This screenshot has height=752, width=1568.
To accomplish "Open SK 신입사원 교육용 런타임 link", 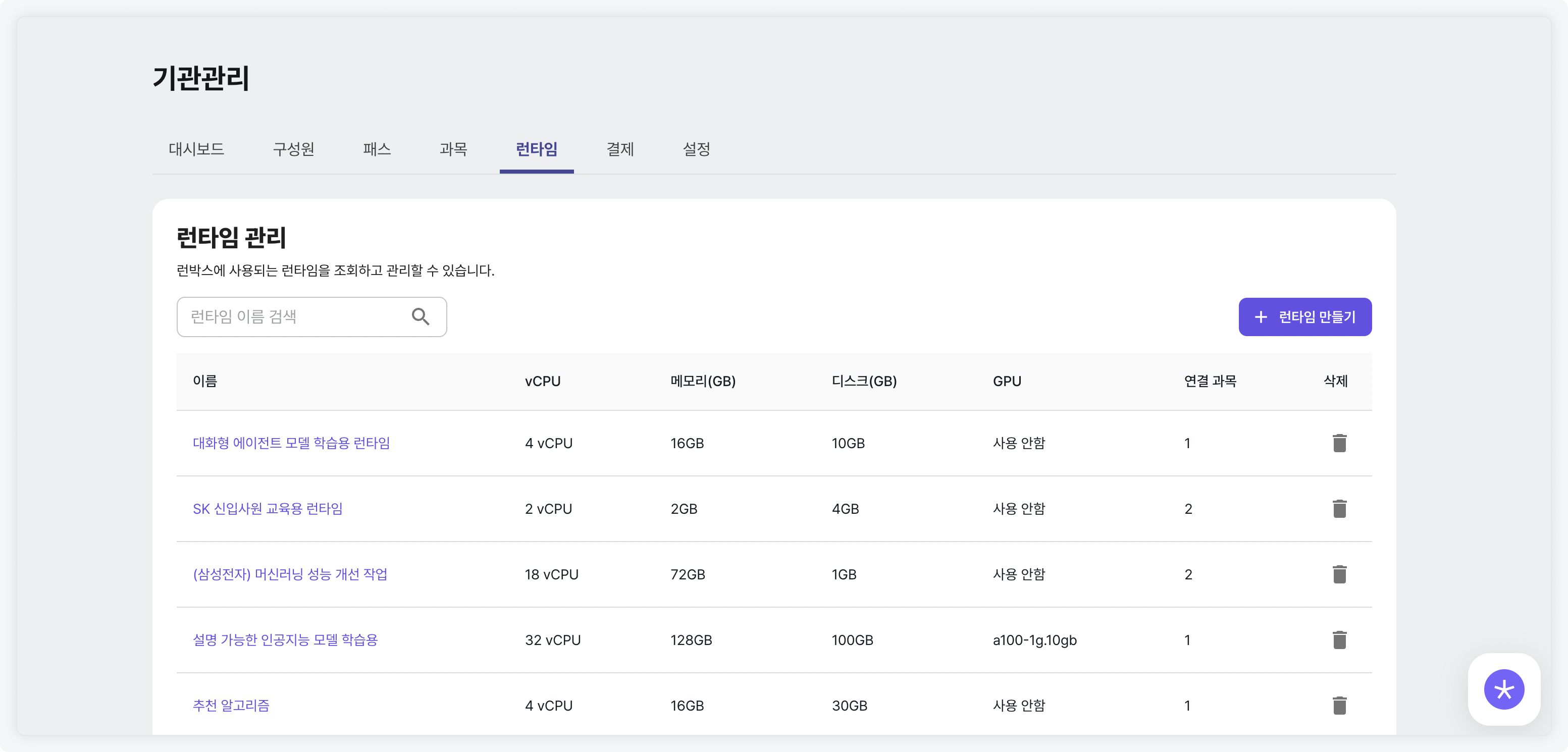I will point(268,509).
